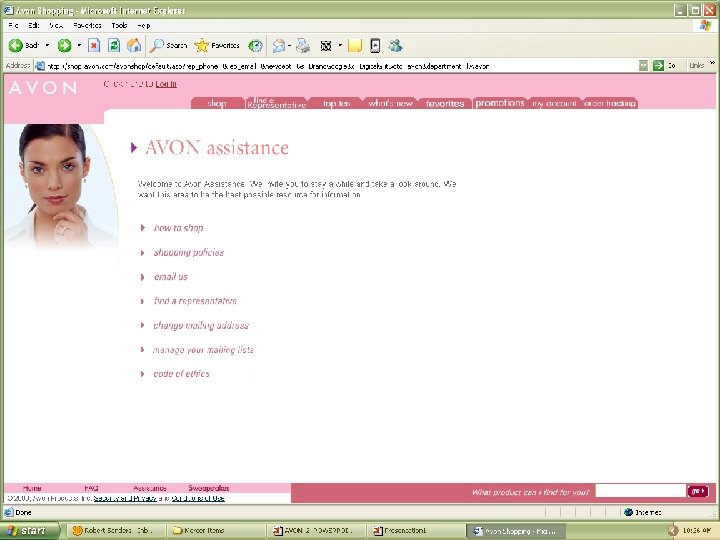Screen dimensions: 720x540
Task: Select the order tracking tab
Action: 610,103
